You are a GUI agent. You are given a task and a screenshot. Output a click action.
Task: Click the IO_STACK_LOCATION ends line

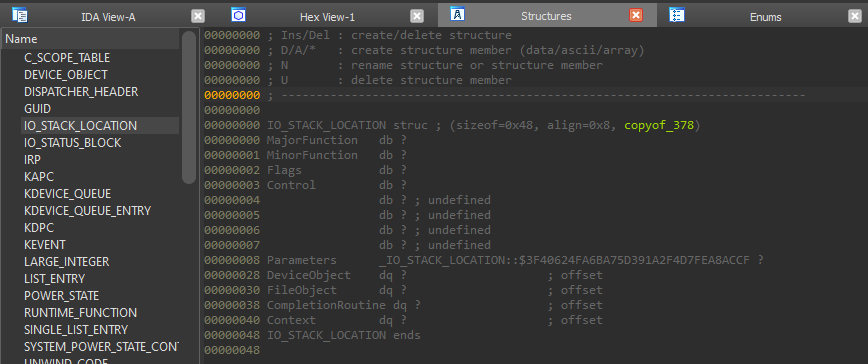click(344, 335)
